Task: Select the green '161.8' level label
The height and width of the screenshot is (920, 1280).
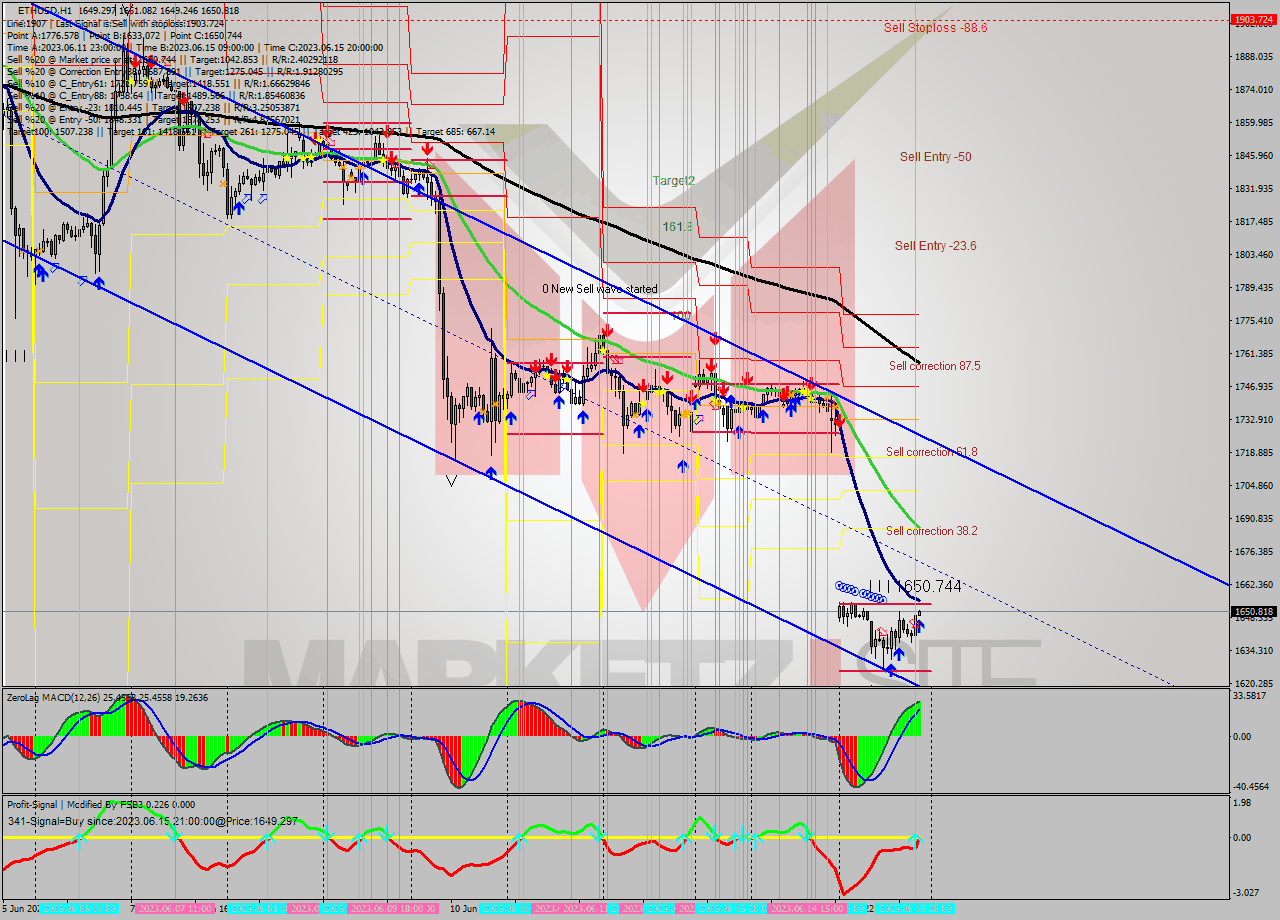Action: point(679,227)
